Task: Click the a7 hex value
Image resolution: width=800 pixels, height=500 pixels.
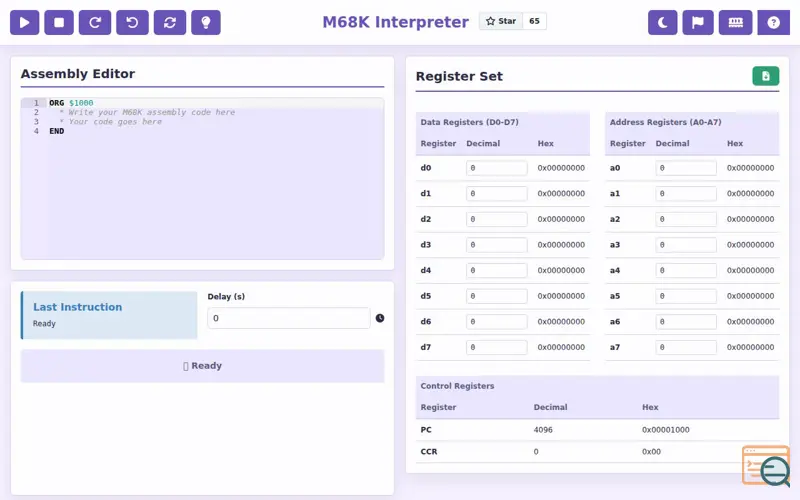Action: point(750,347)
